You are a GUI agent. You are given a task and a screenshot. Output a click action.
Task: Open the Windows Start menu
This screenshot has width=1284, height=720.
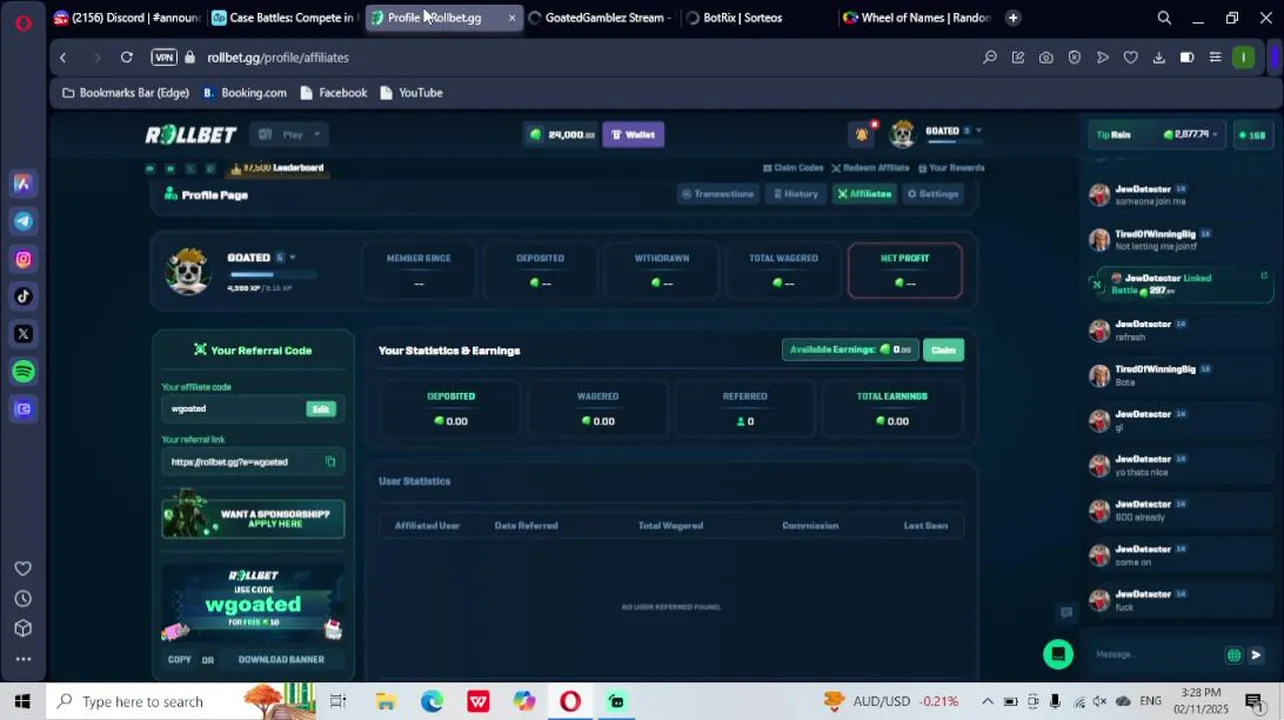23,701
